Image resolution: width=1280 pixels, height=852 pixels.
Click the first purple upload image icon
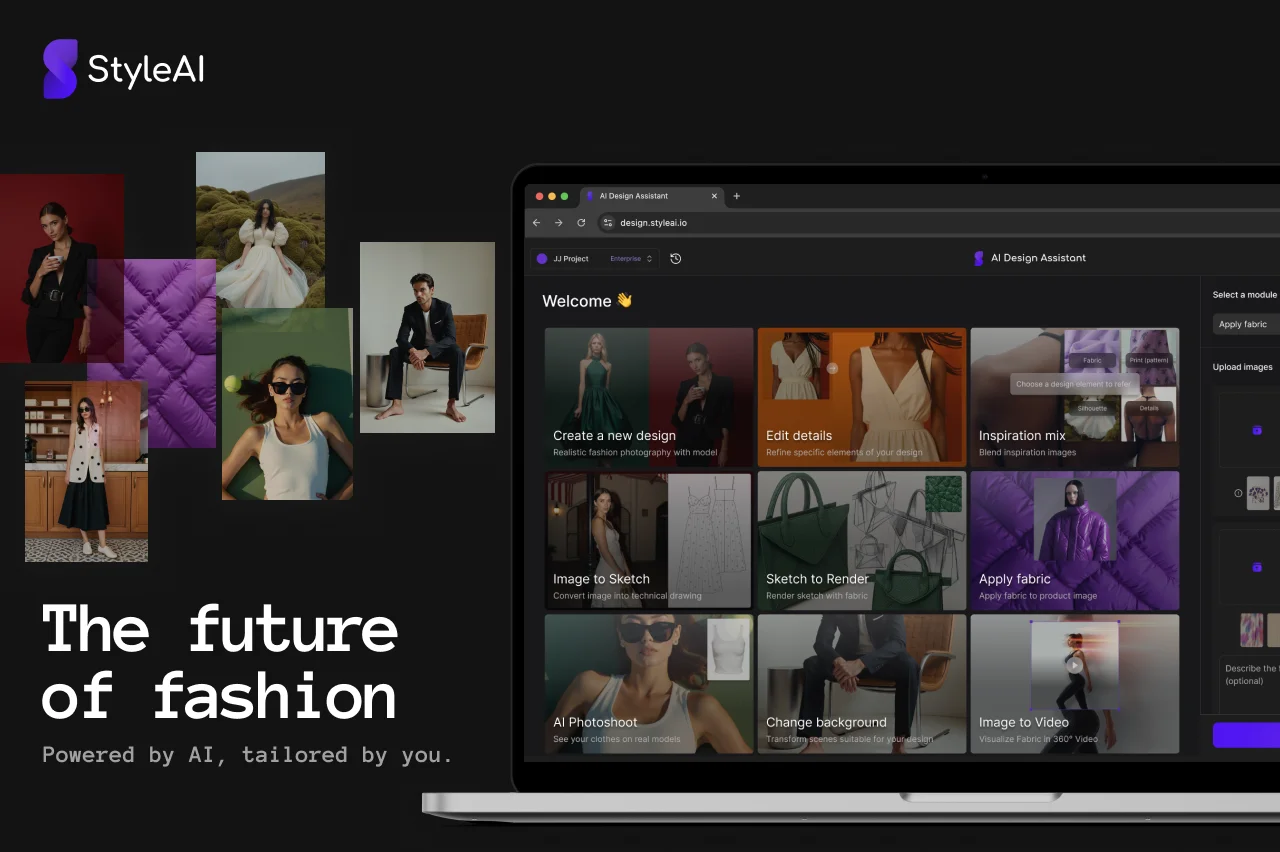pyautogui.click(x=1257, y=430)
